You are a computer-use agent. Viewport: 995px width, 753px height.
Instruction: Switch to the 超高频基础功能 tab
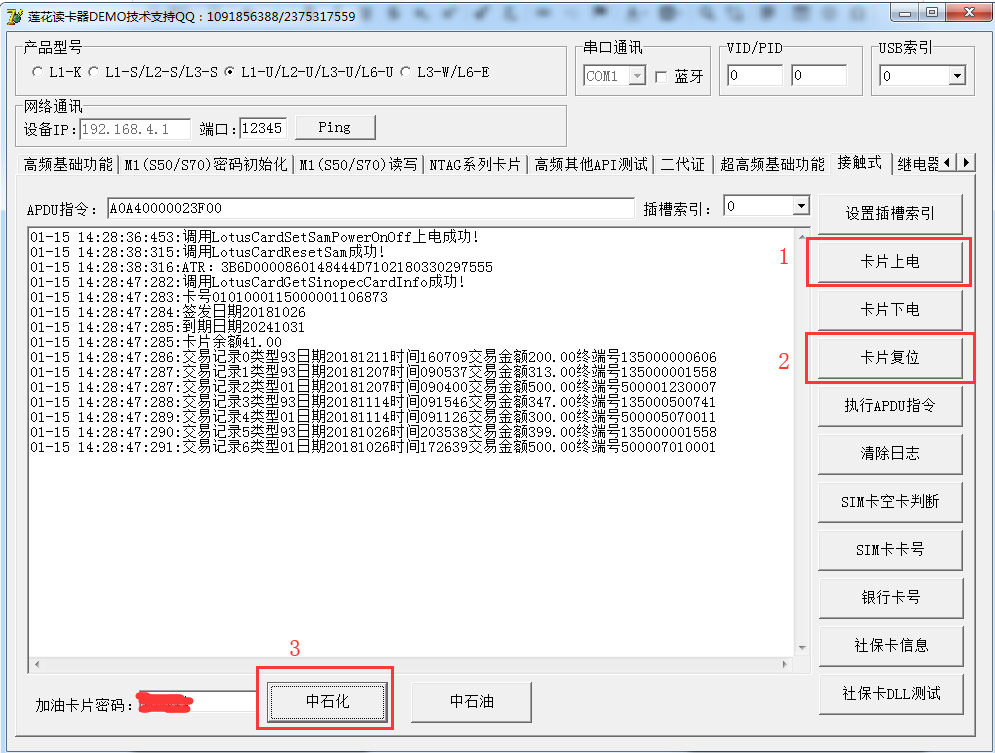[x=772, y=165]
